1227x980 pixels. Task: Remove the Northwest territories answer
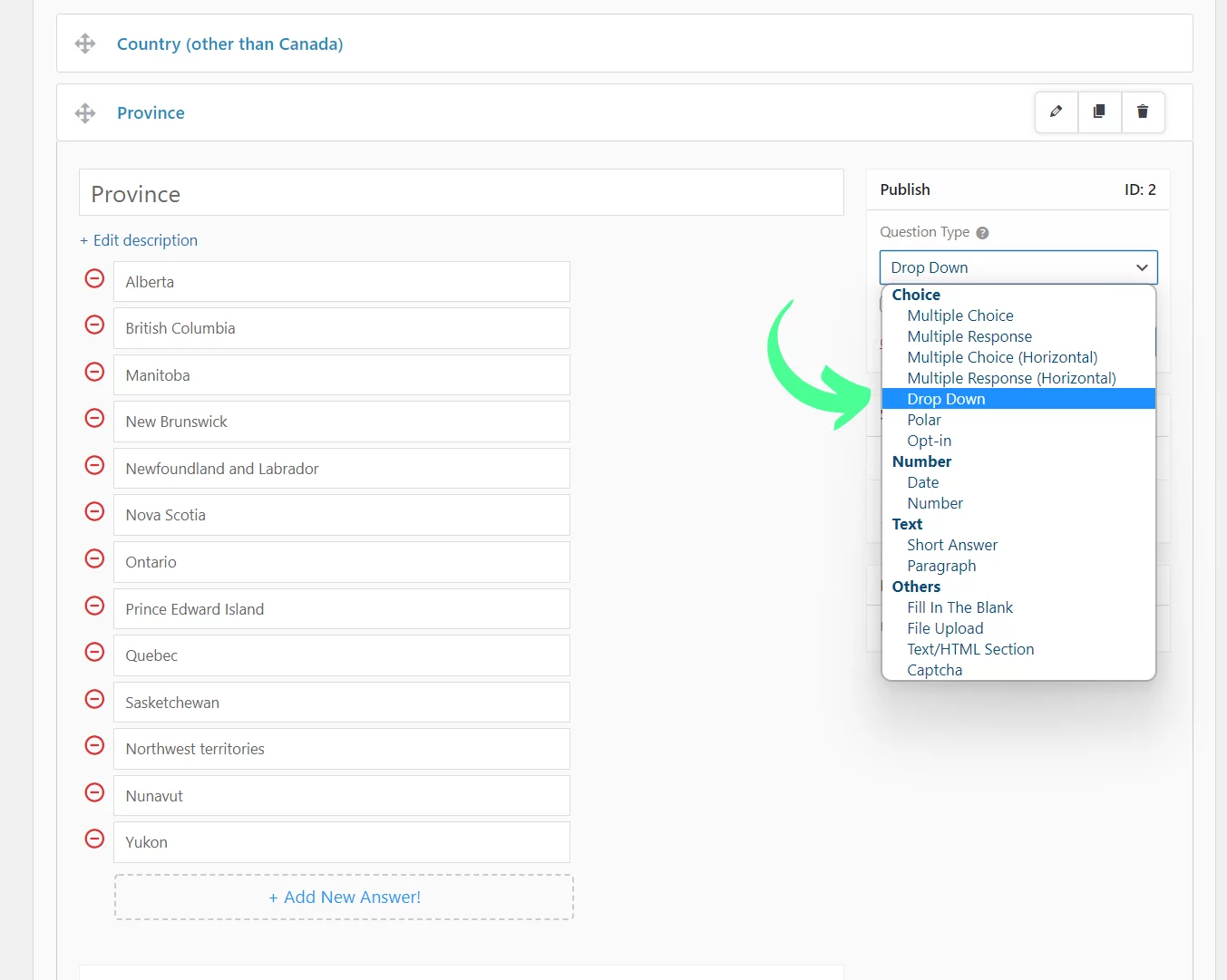(x=94, y=745)
